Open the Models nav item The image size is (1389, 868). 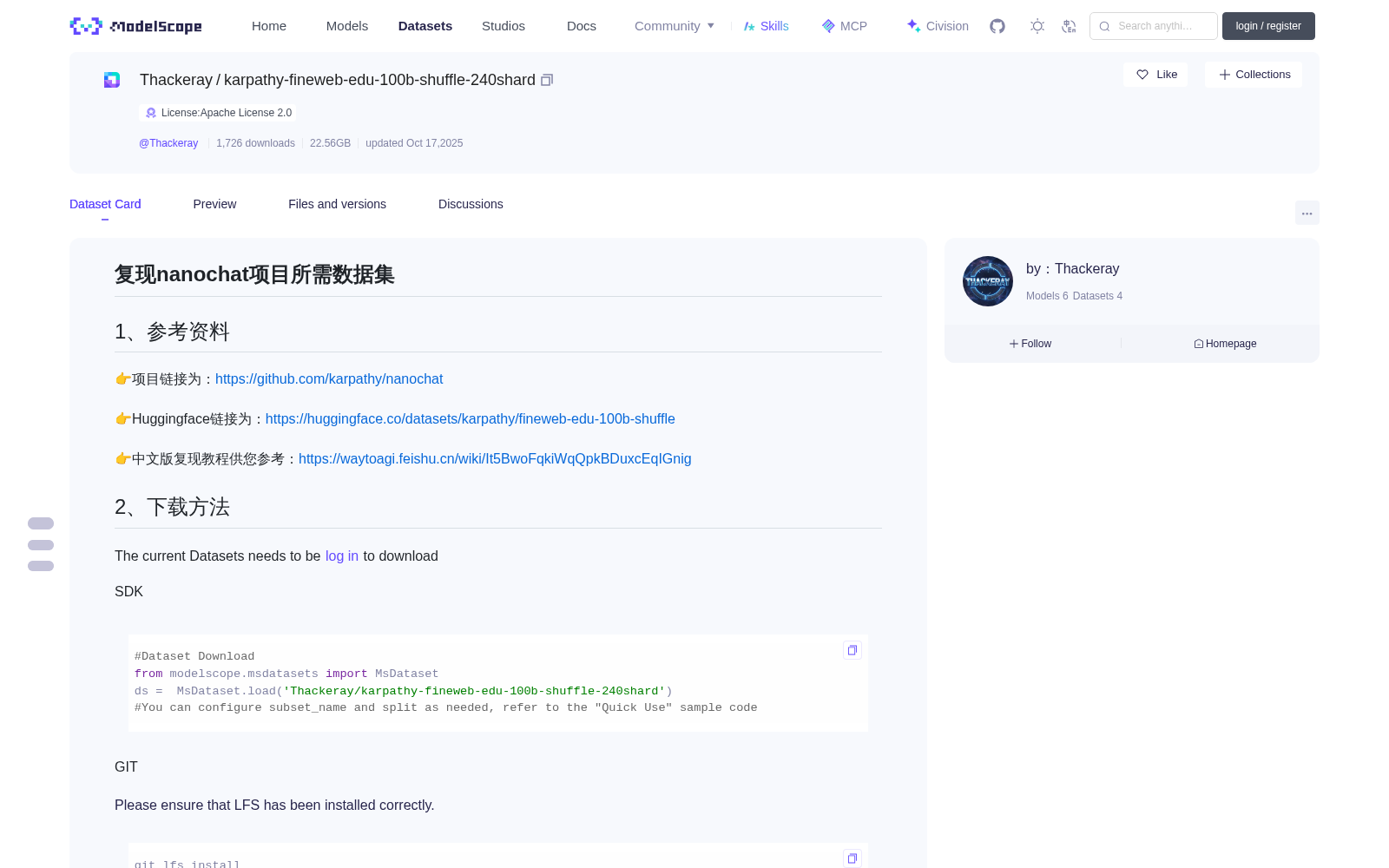[347, 26]
